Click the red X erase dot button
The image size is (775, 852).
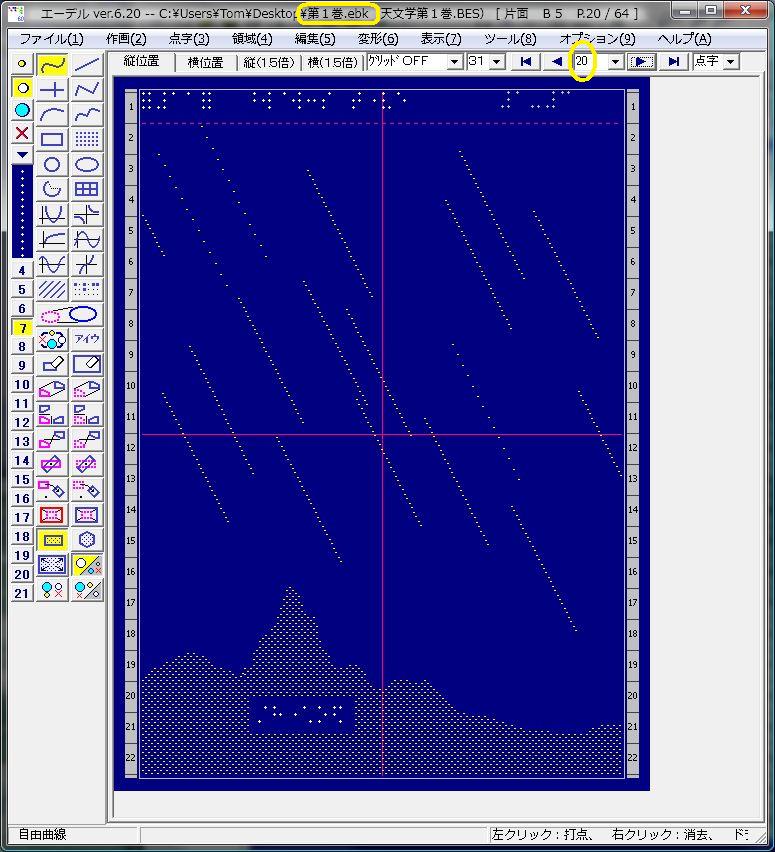point(22,133)
